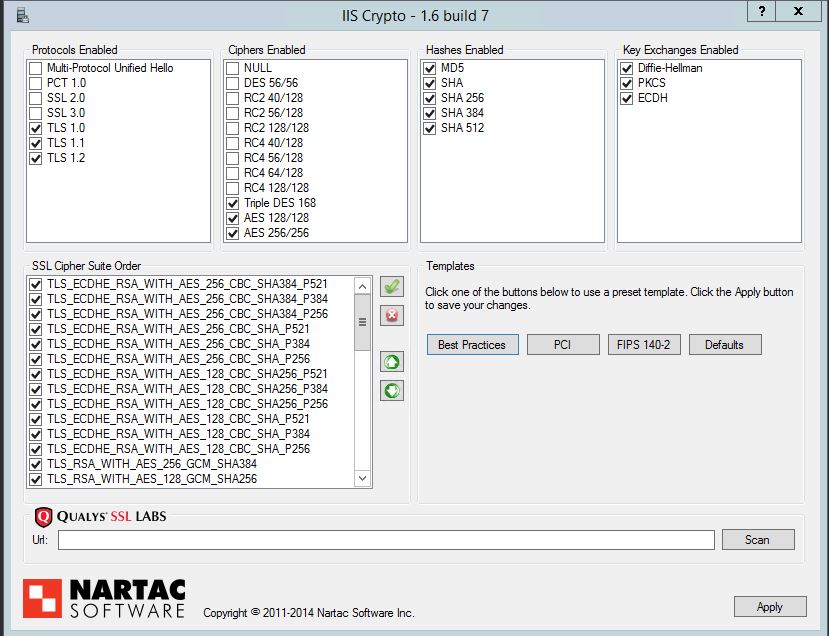
Task: Uncheck TLS_ECDHE_RSA_WITH_AES_256_CBC_SHA384_P521 suite
Action: point(35,284)
